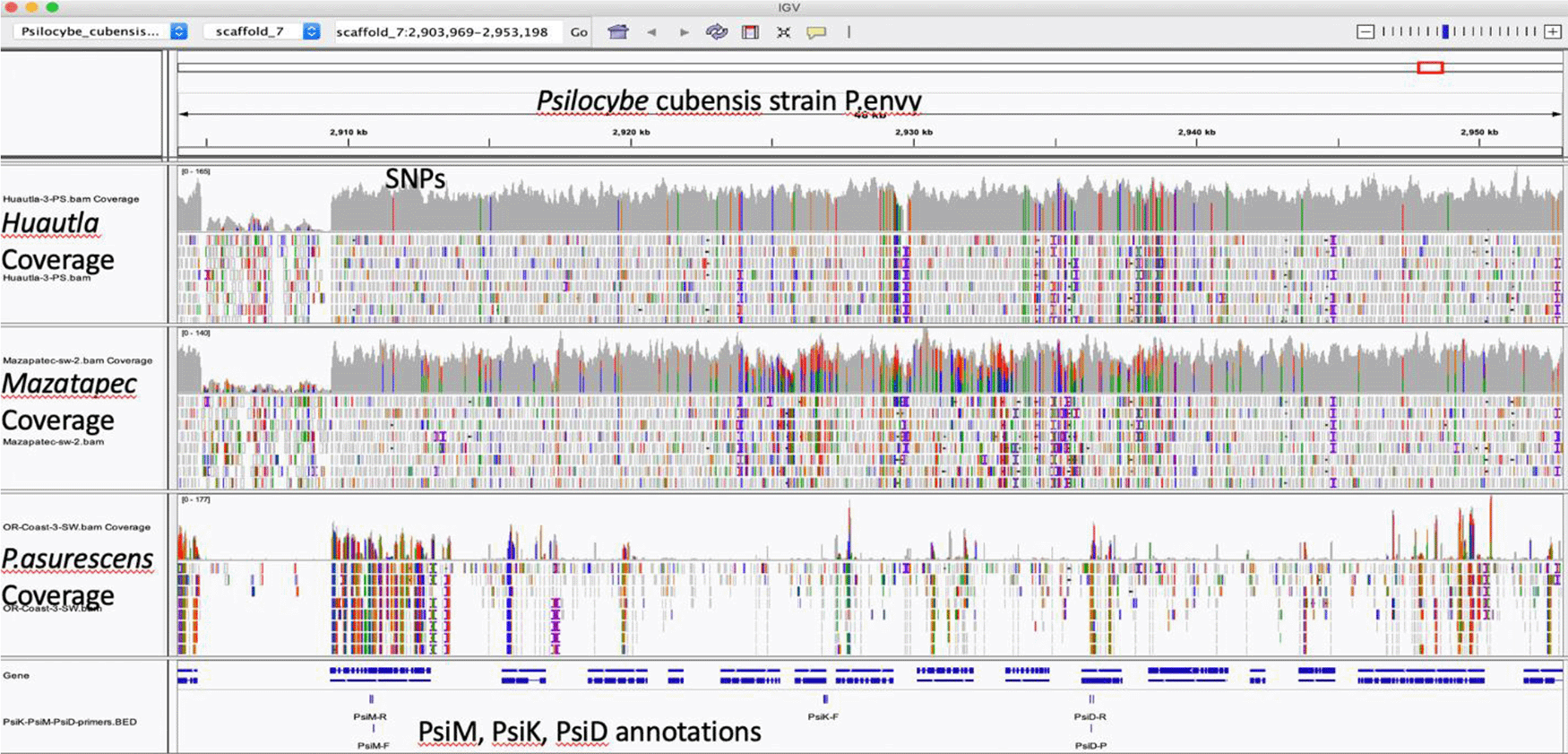The width and height of the screenshot is (1568, 754).
Task: Toggle the yellow popup behavior speech bubble
Action: pos(816,32)
